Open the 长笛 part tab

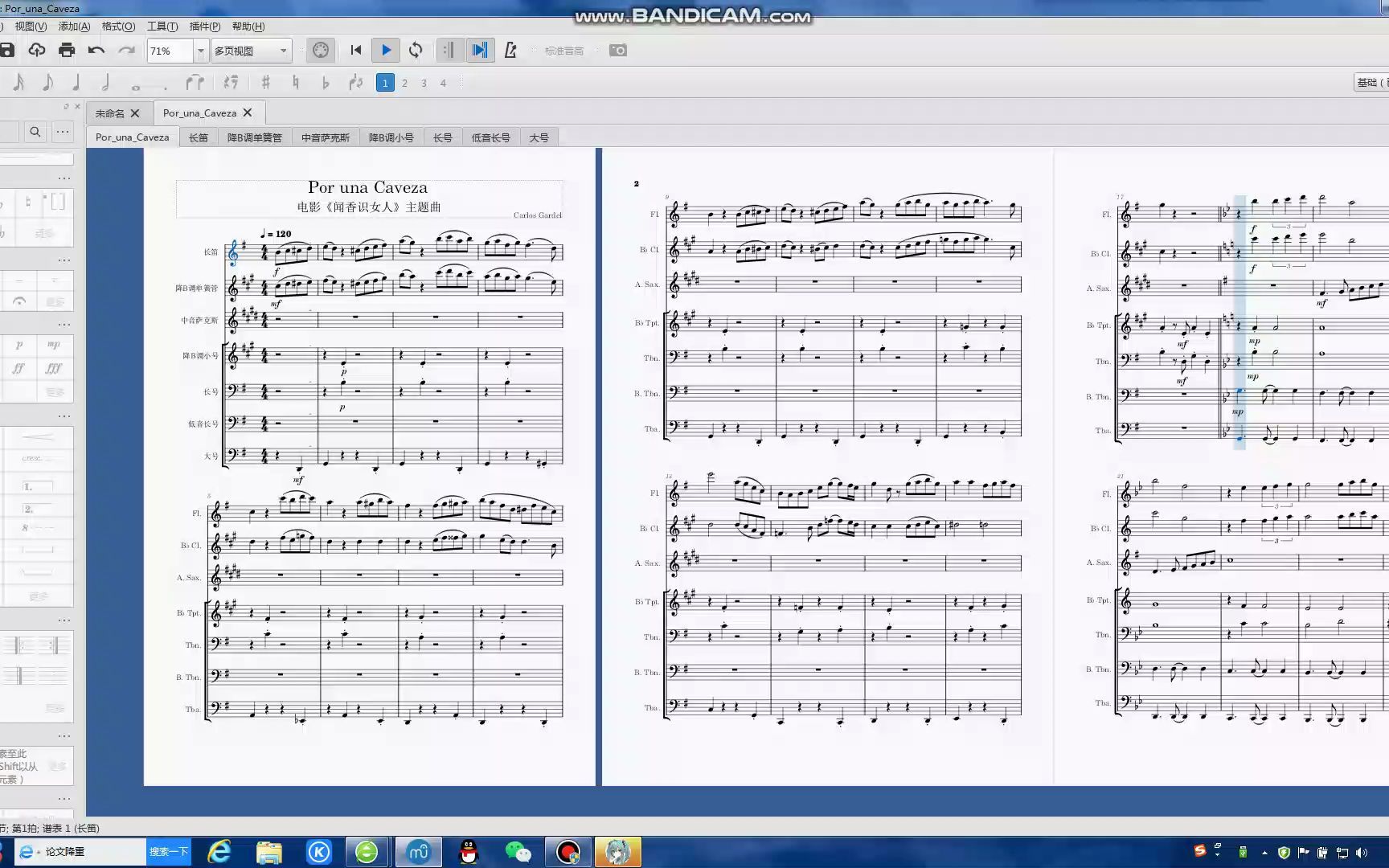199,137
